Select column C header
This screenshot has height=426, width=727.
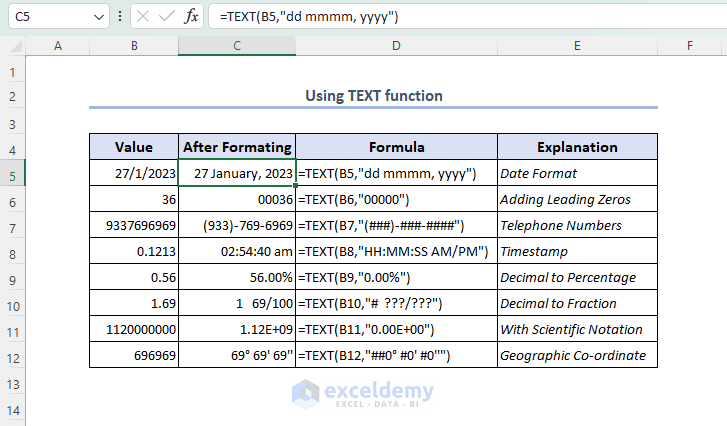[x=237, y=46]
